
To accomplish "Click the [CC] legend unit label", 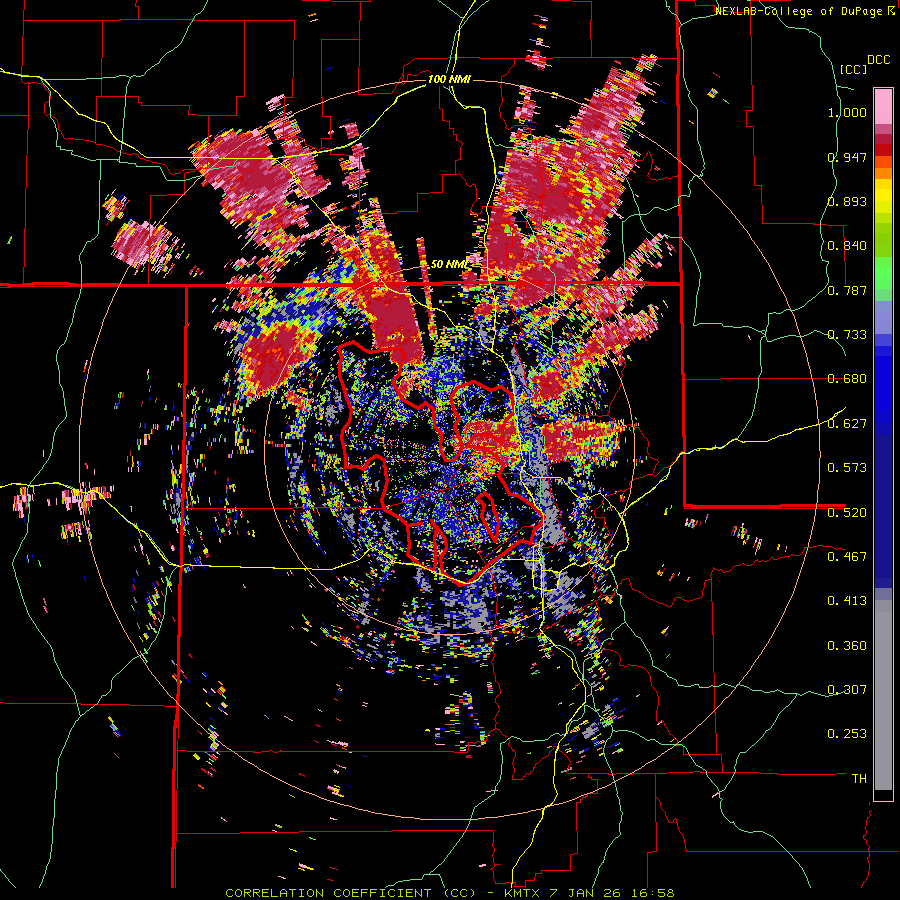I will [853, 69].
